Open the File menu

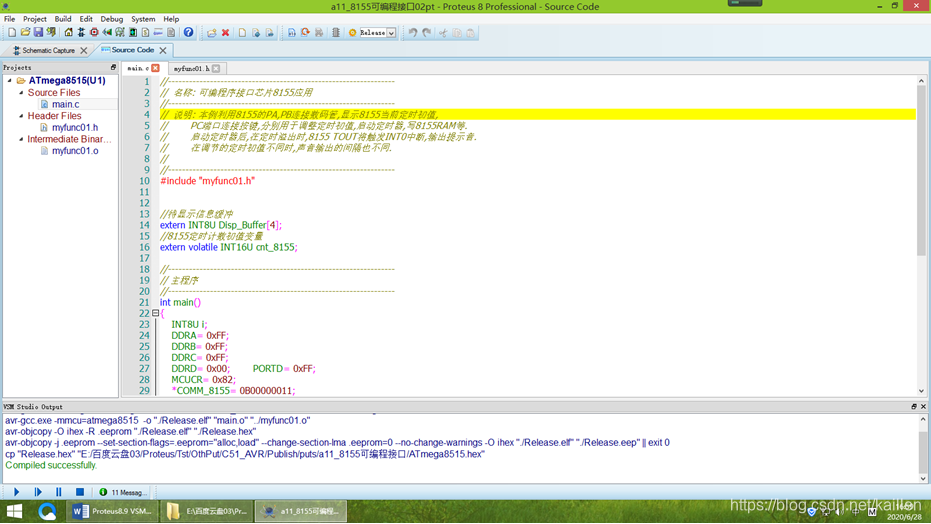(10, 19)
